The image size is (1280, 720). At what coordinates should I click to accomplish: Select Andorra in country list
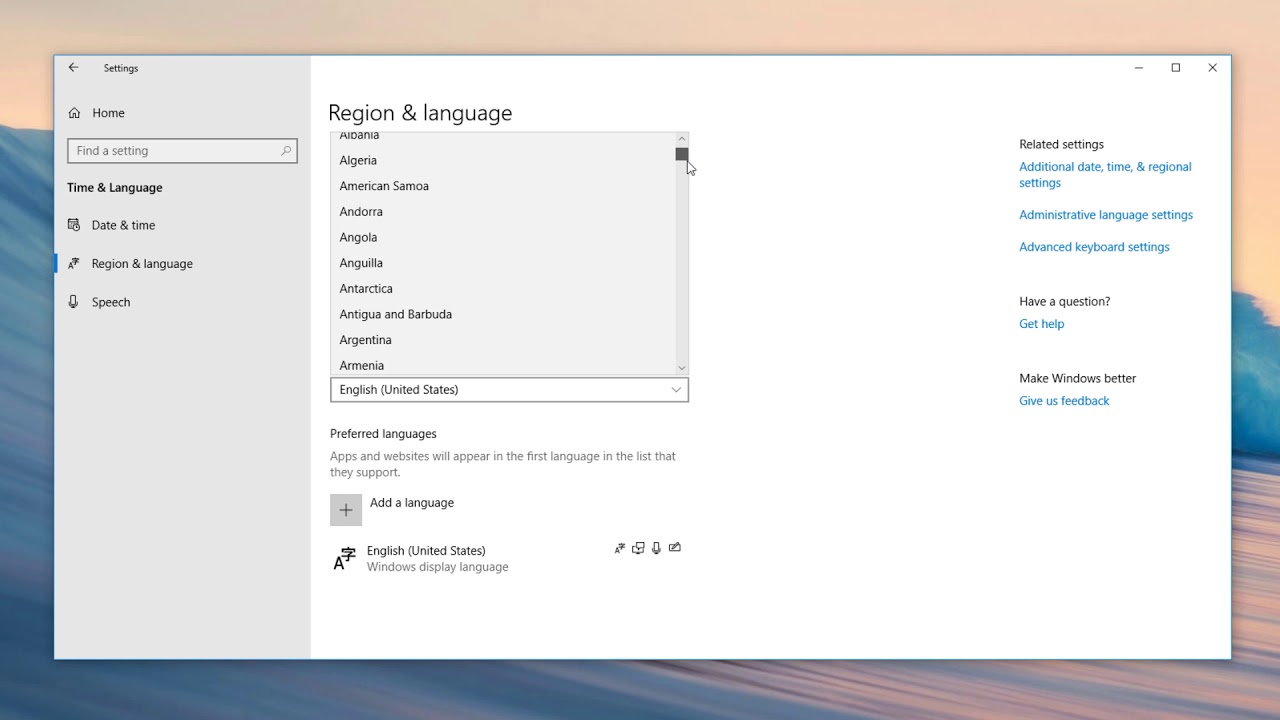coord(503,212)
